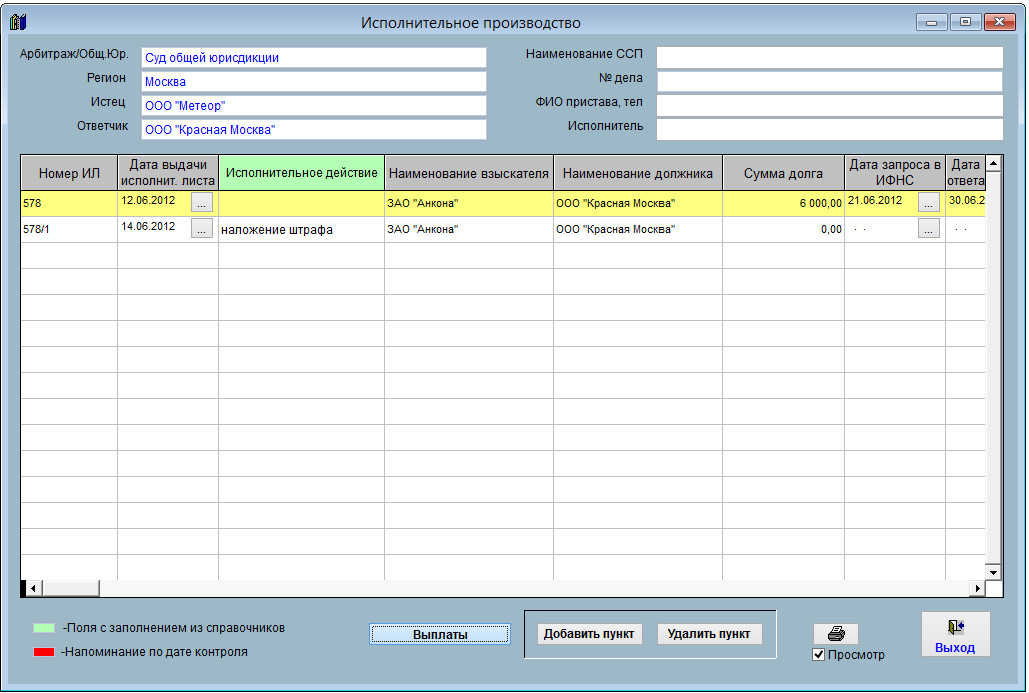Select the Регион field with Москва
The height and width of the screenshot is (693, 1029).
coord(313,82)
